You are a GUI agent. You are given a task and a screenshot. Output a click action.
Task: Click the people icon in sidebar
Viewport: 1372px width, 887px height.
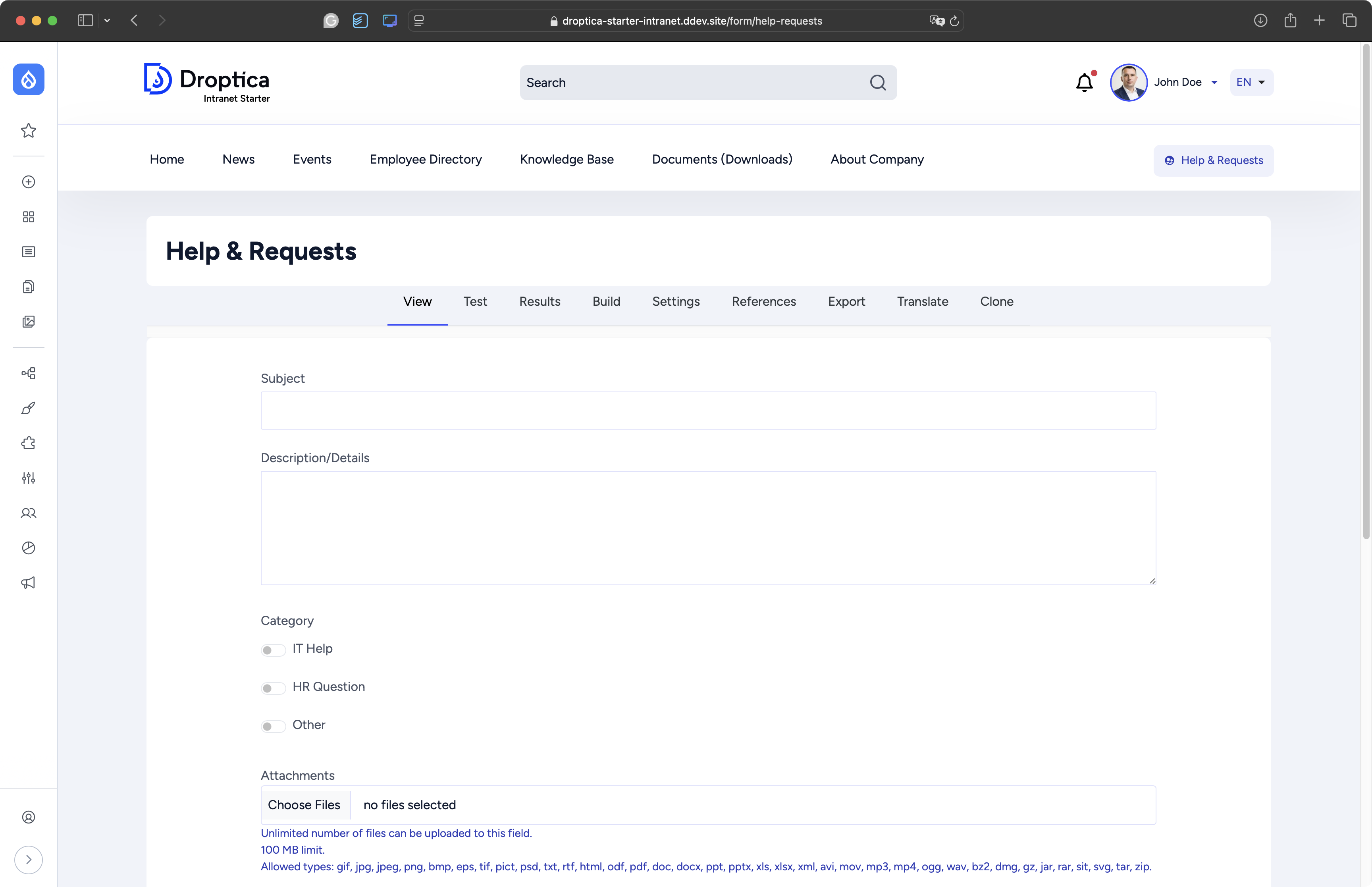(28, 513)
